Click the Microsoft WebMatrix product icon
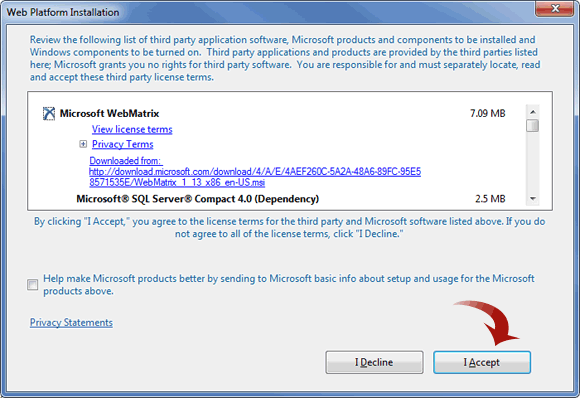Image resolution: width=580 pixels, height=398 pixels. click(x=49, y=113)
